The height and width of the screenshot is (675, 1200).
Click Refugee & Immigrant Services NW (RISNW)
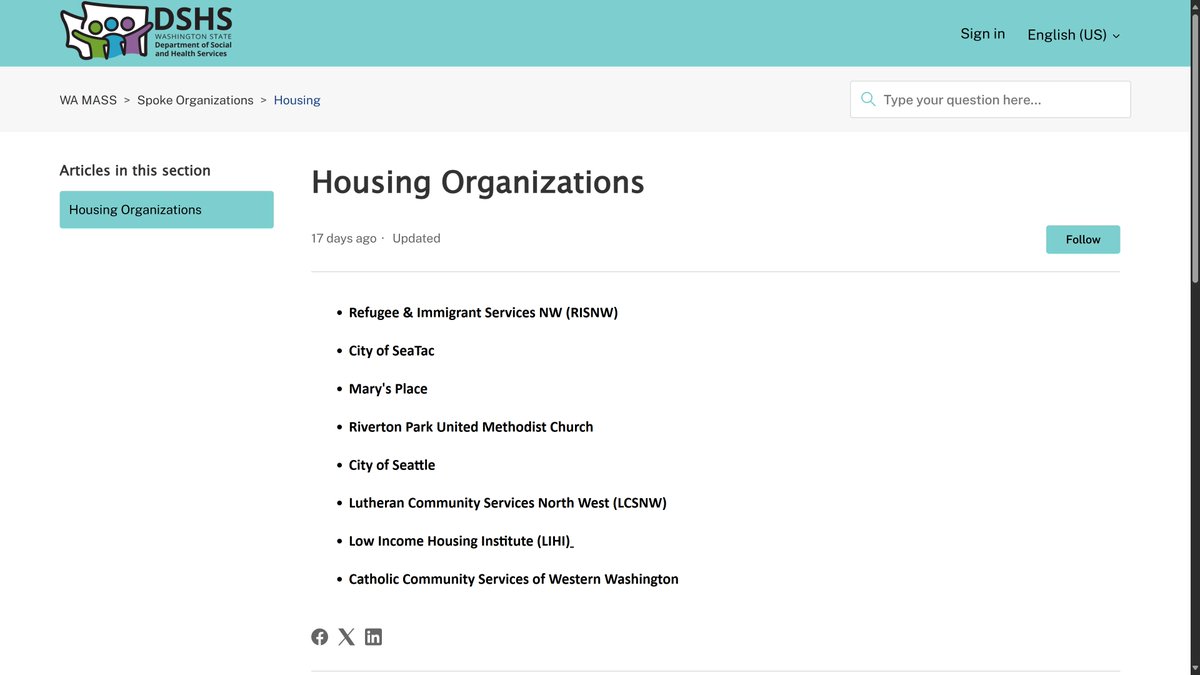(483, 312)
